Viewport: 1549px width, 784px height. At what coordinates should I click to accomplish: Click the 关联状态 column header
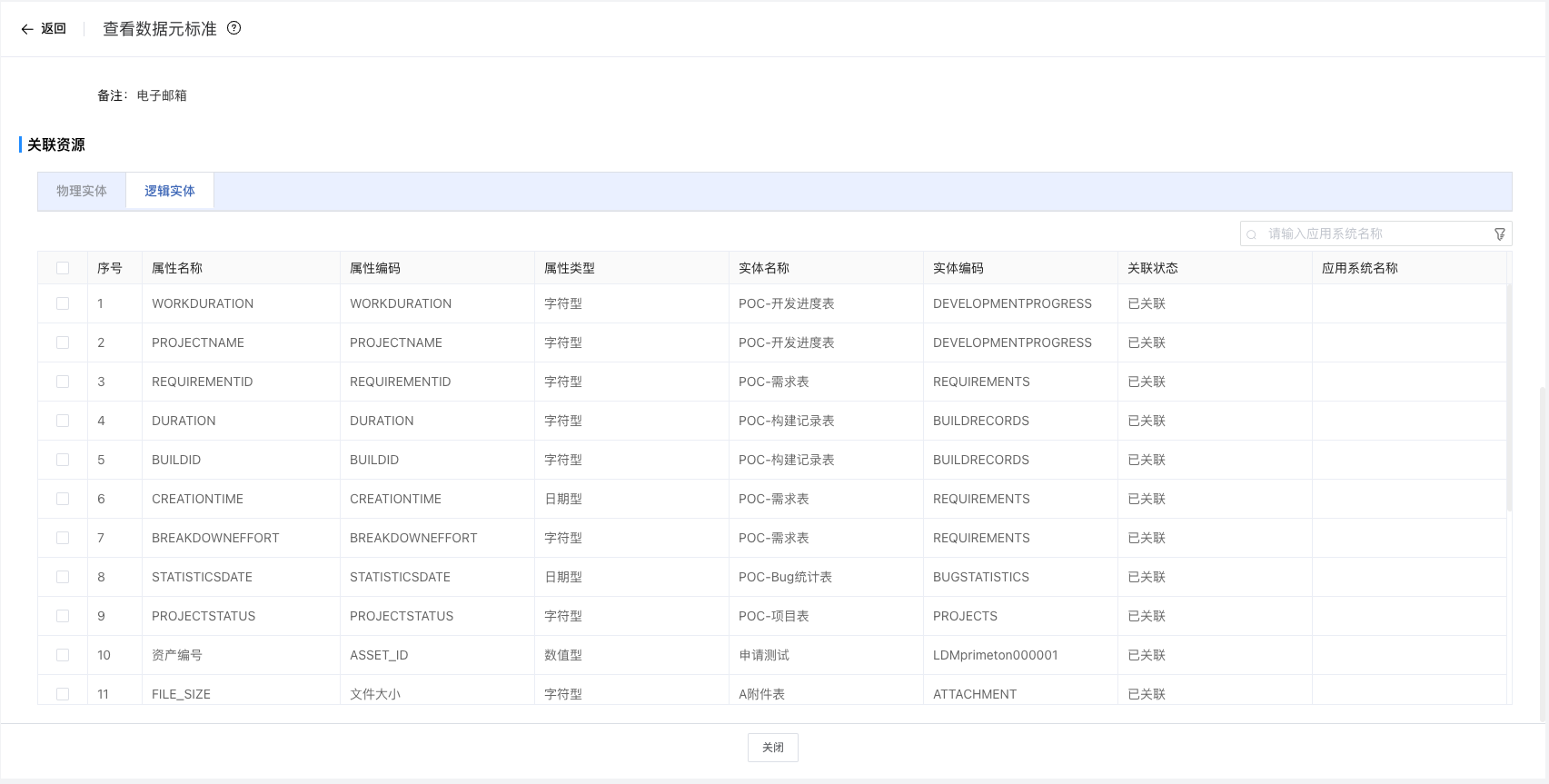1152,268
